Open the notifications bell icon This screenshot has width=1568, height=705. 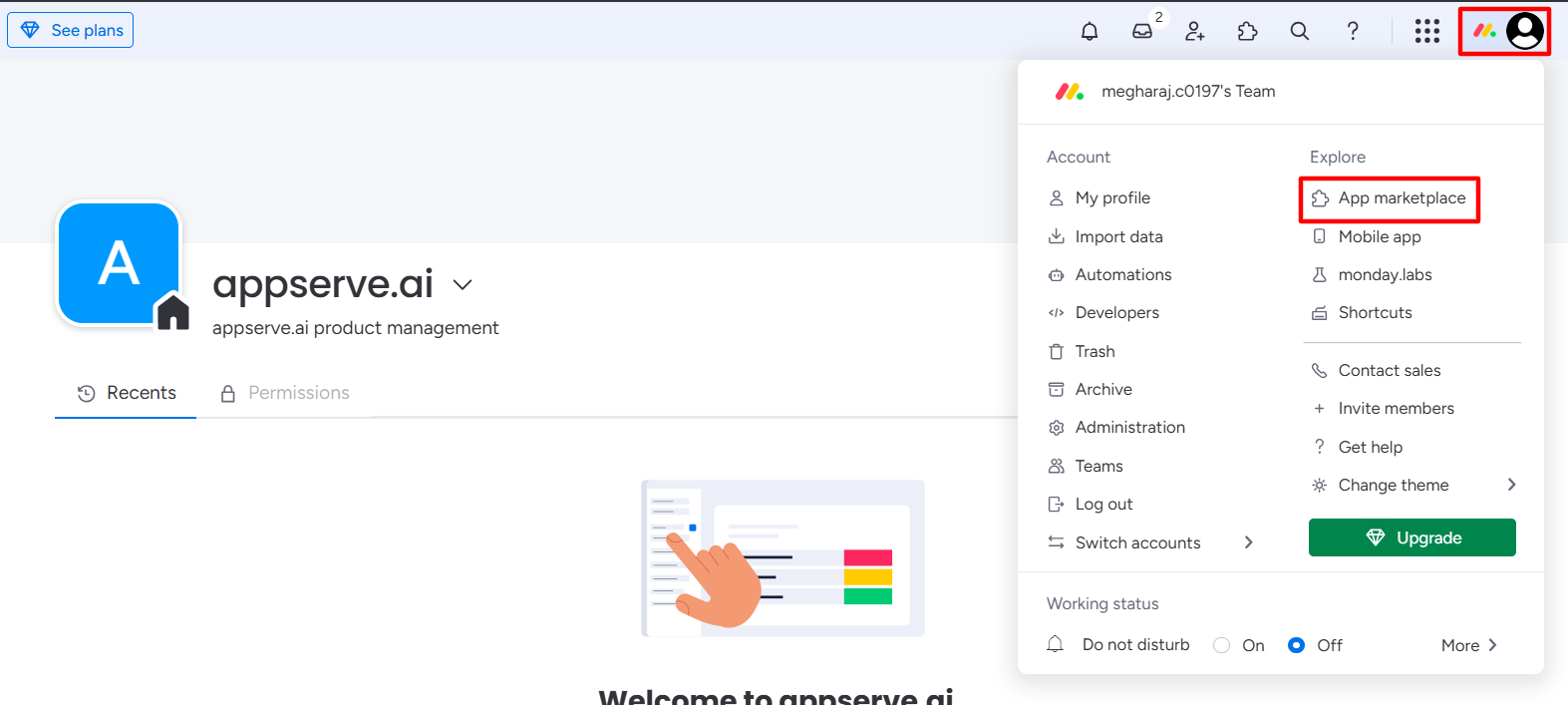[1090, 31]
